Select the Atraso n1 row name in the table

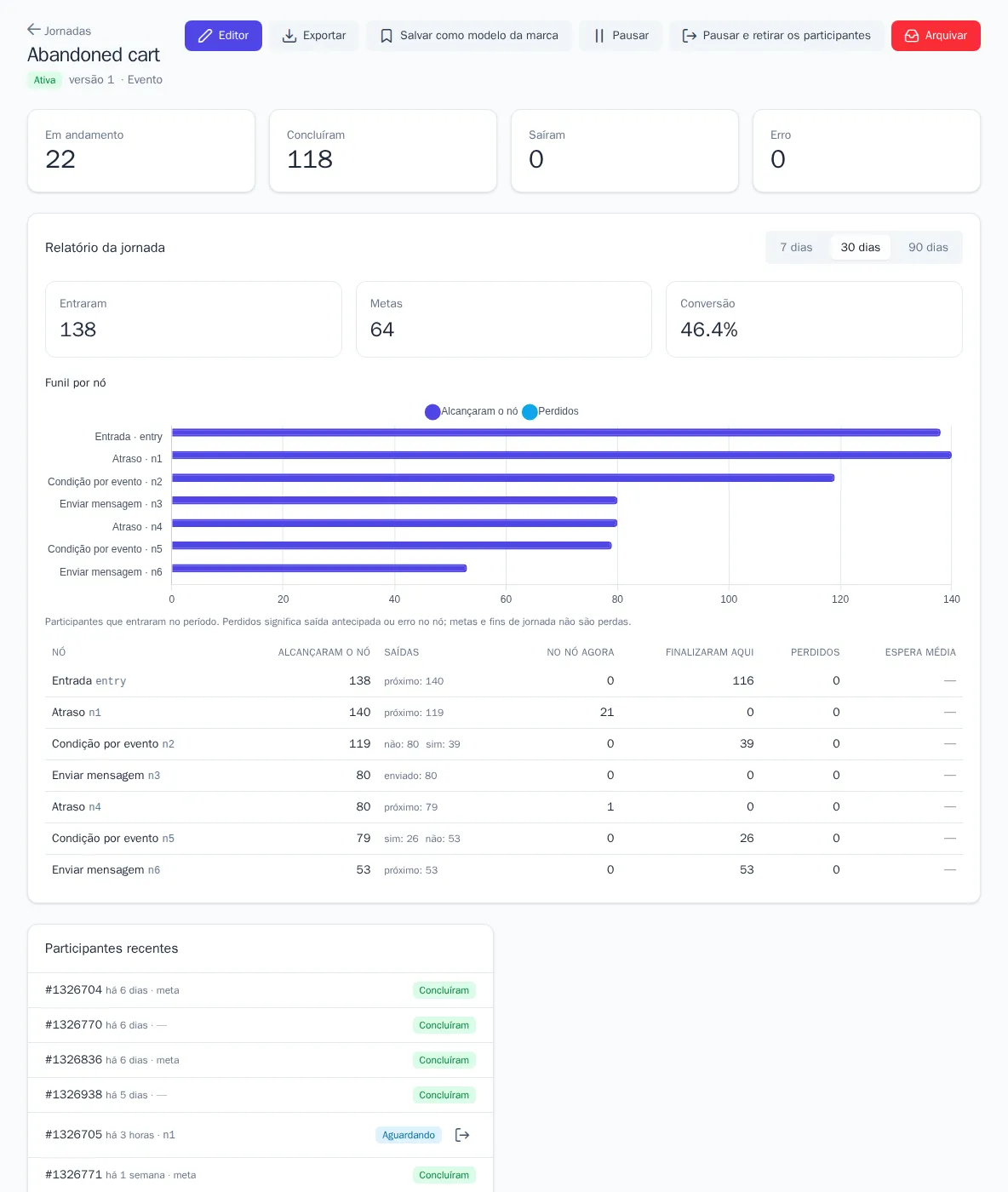[x=77, y=713]
